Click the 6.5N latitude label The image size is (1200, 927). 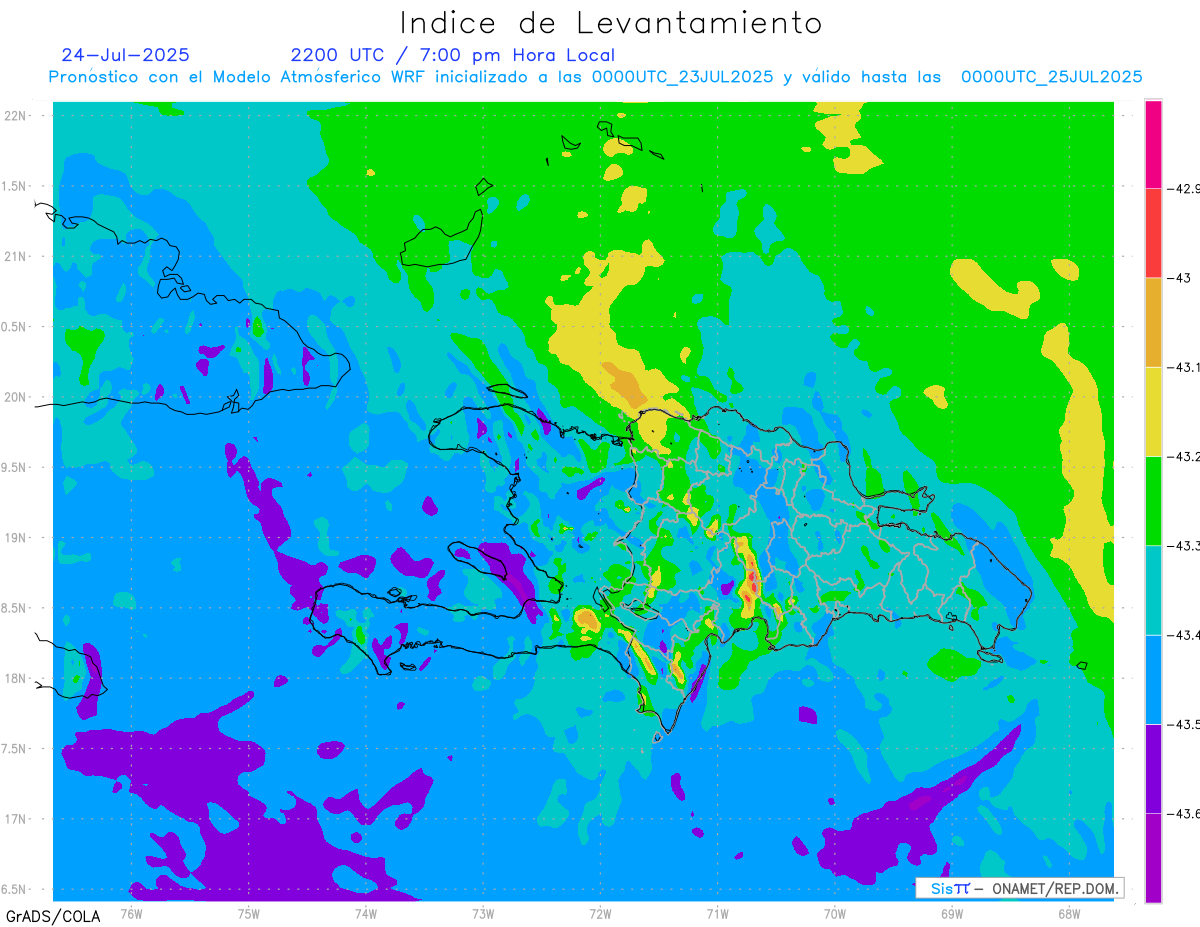(x=14, y=889)
